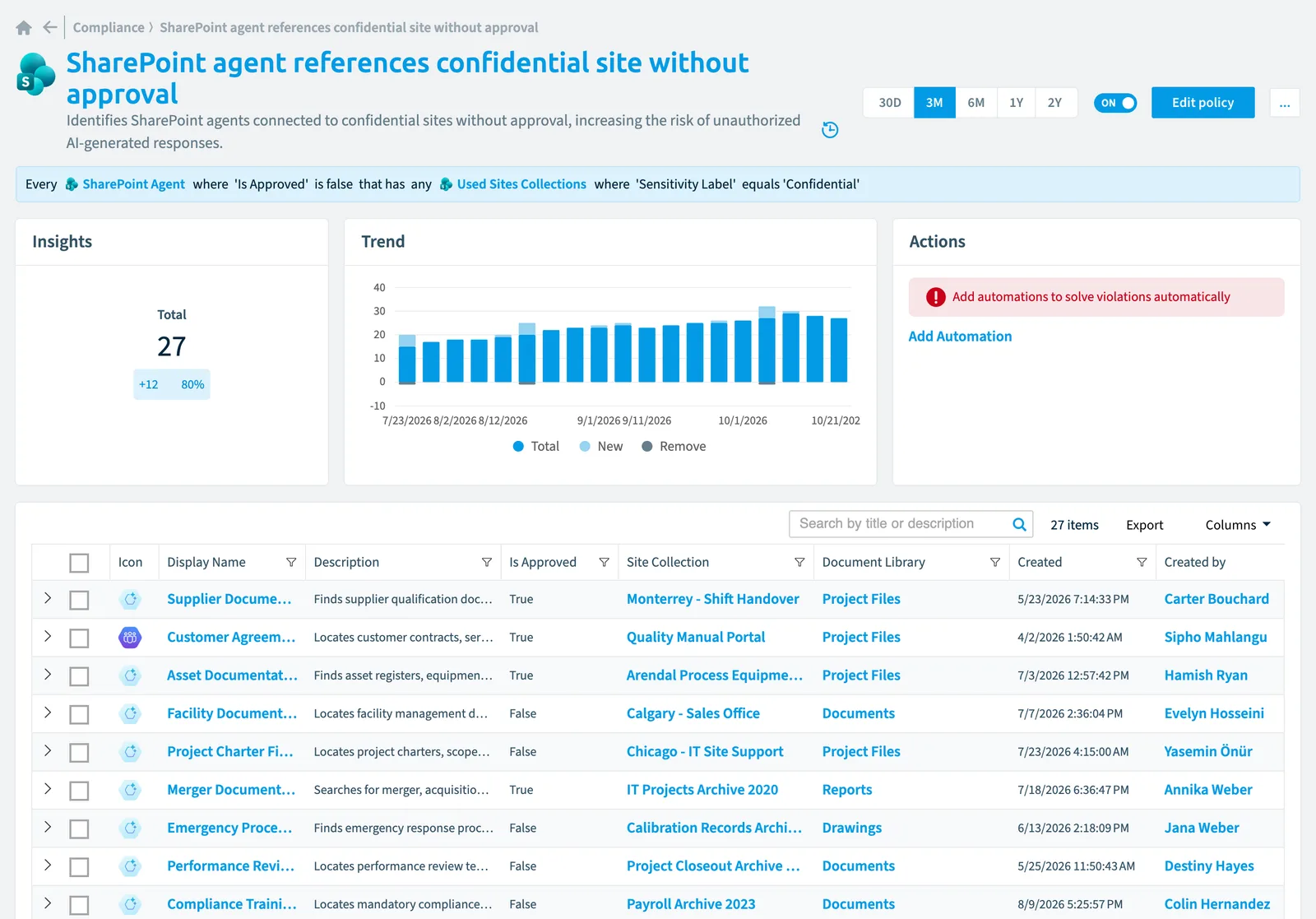Click the Customer Agreem... purple agent icon
Screen dimensions: 1316x919
point(130,637)
